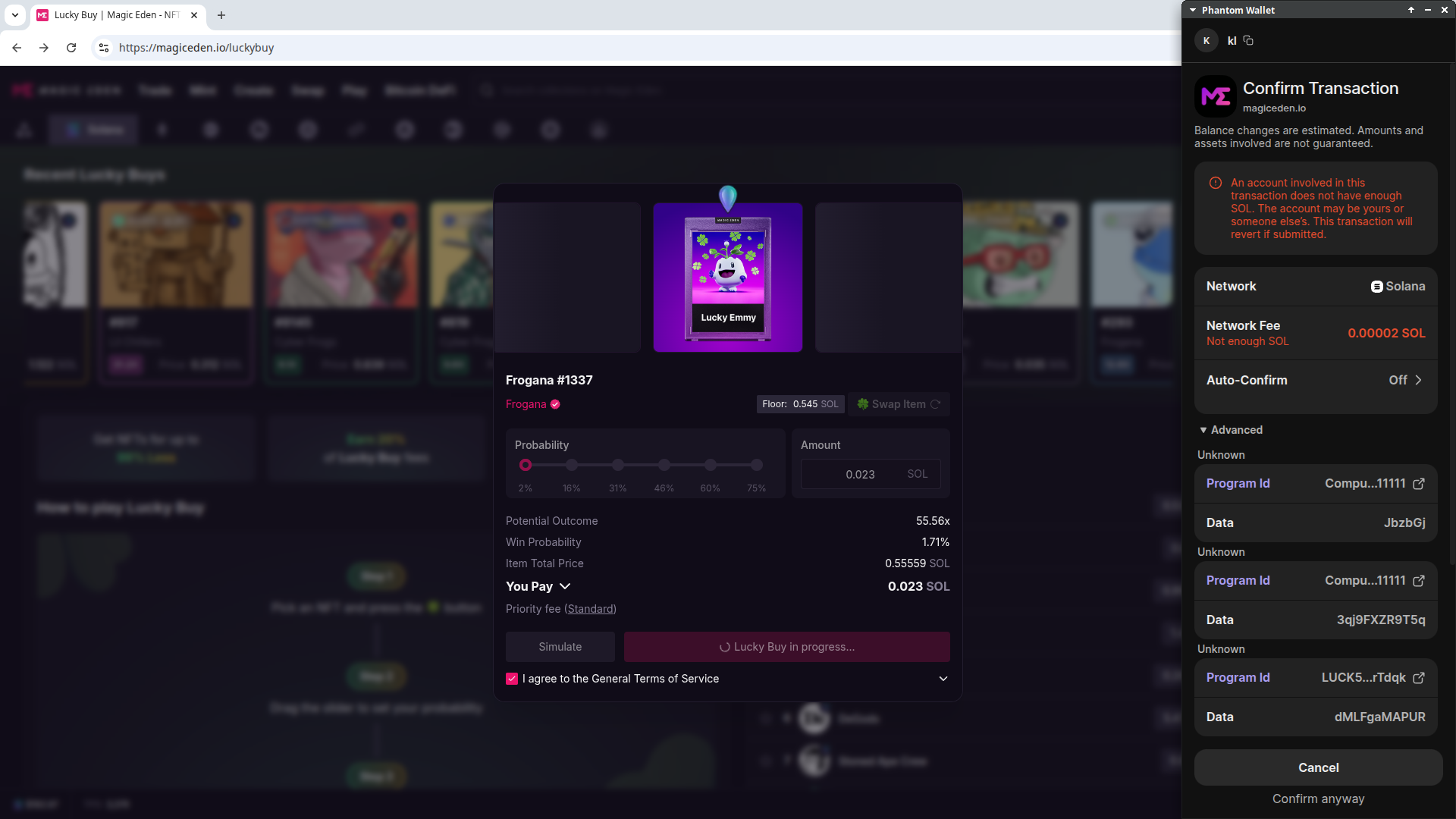
Task: Open LUCK5...rTdqk program external link icon
Action: pyautogui.click(x=1419, y=678)
